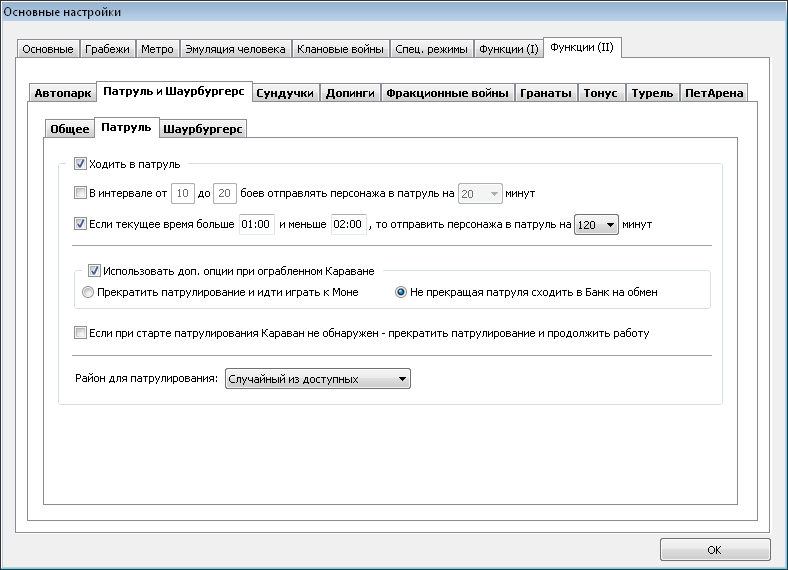Expand the 'Случайный из доступных' district dropdown

pos(318,379)
